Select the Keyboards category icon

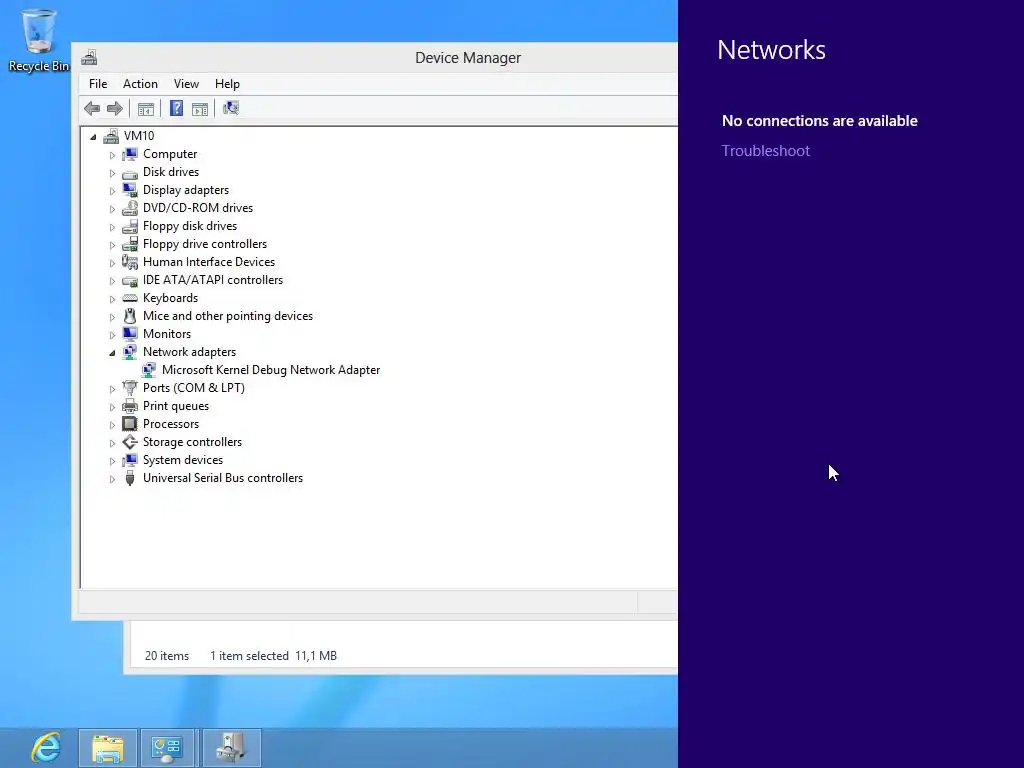(x=130, y=298)
